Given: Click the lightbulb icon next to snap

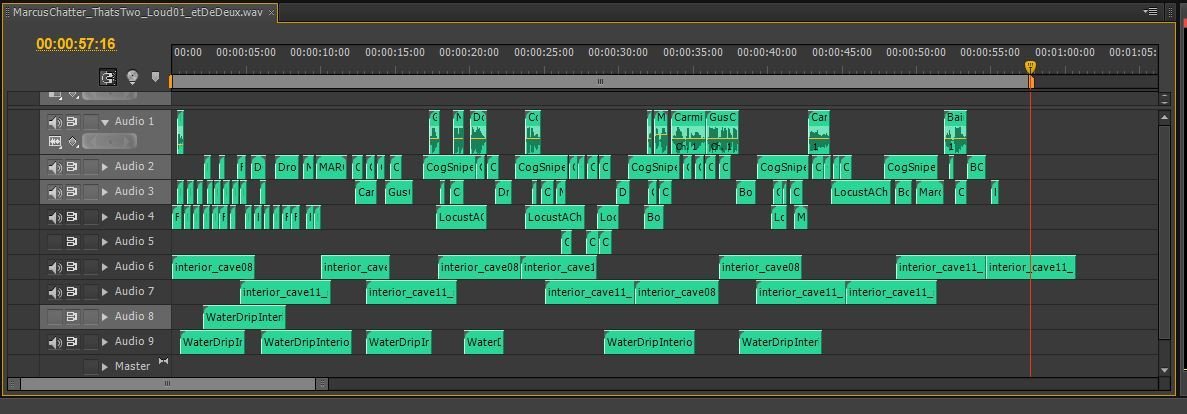Looking at the screenshot, I should [x=132, y=77].
